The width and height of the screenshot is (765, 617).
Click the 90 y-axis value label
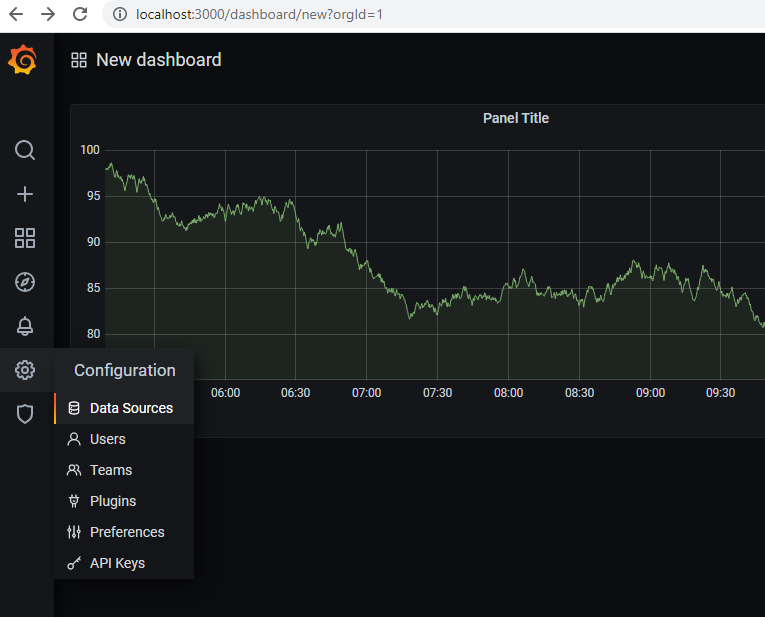point(93,242)
